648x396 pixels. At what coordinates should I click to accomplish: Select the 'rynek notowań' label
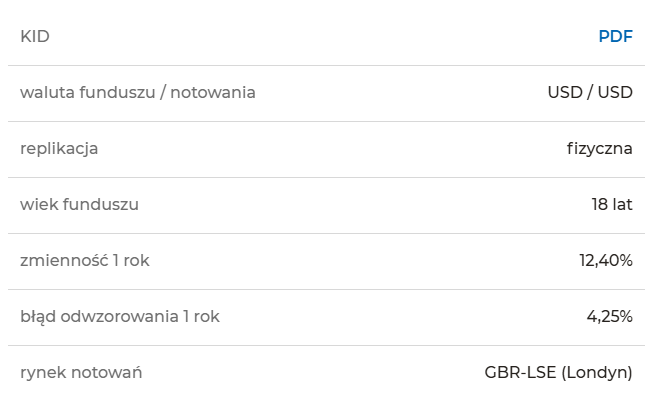point(81,372)
